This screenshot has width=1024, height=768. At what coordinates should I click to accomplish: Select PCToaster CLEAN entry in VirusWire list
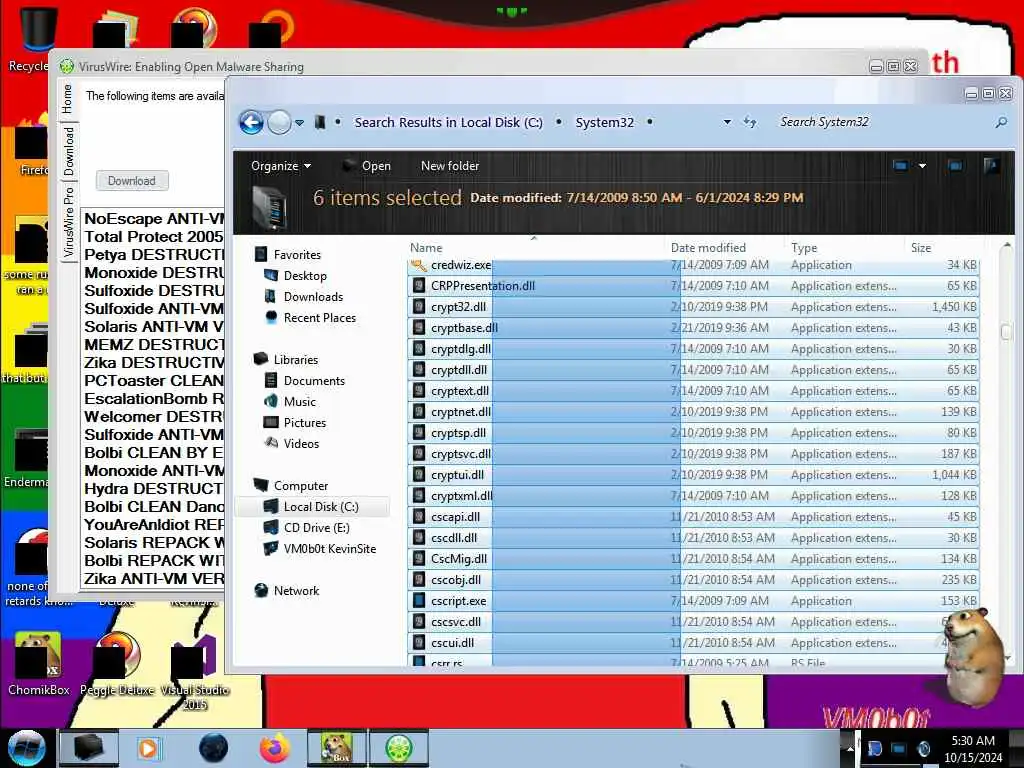pos(153,381)
